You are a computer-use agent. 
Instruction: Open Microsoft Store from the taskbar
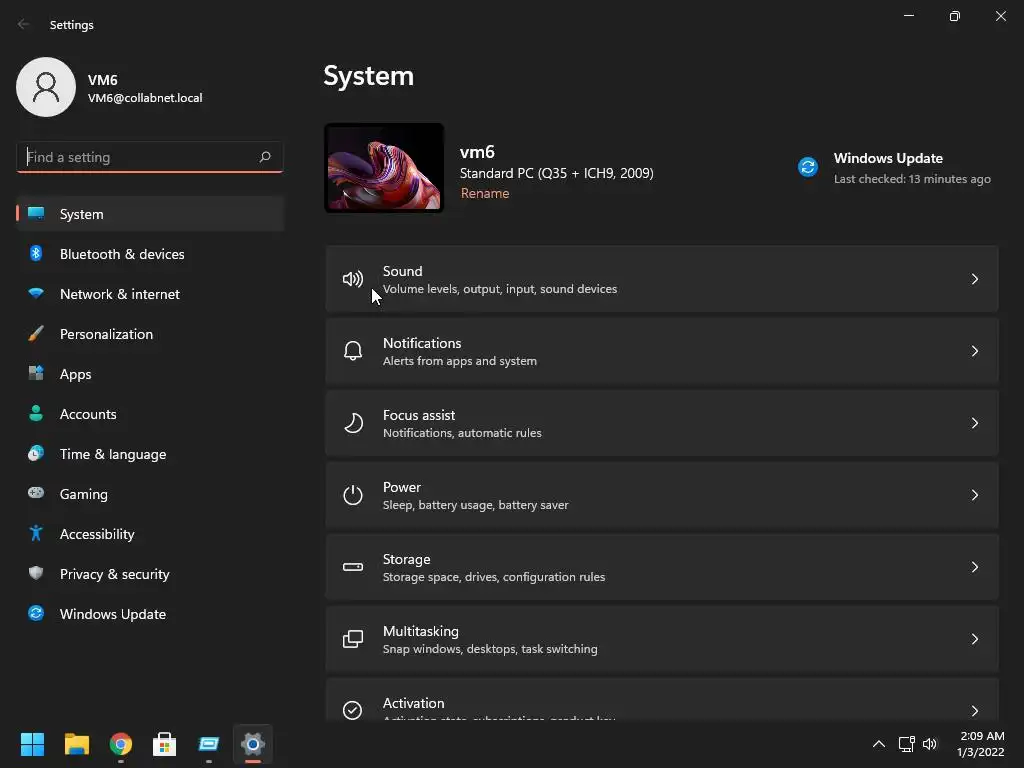click(x=165, y=744)
